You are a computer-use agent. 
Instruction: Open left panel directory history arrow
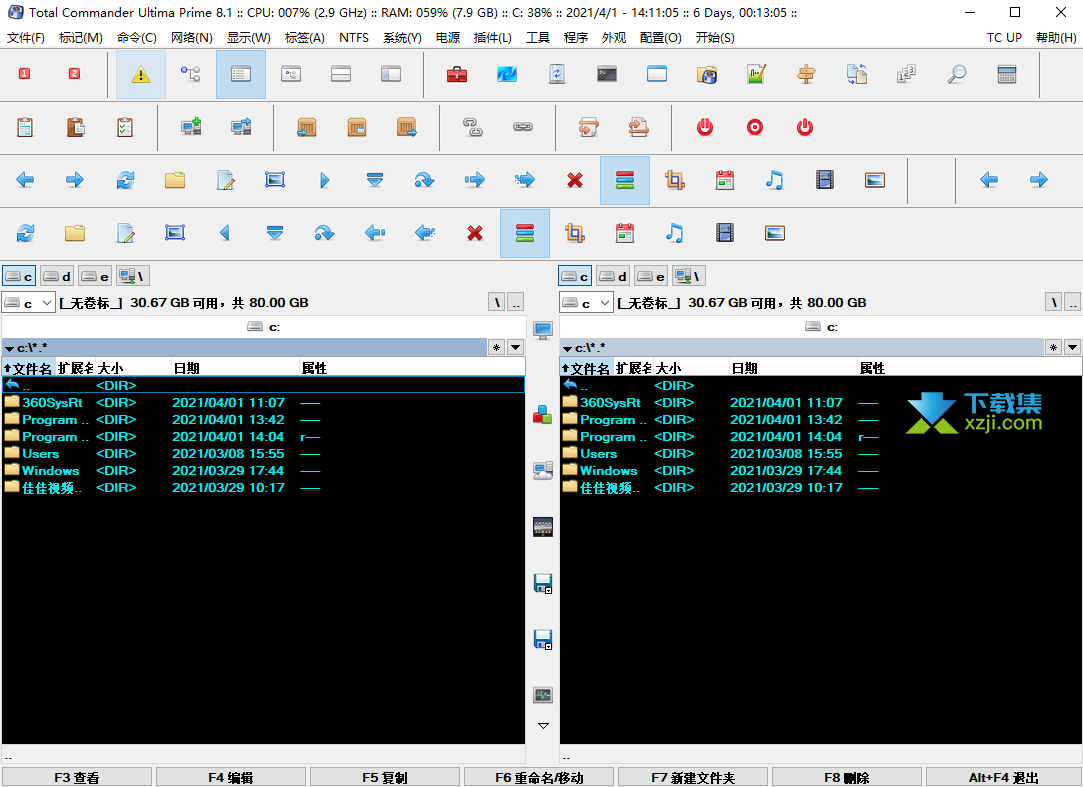point(515,348)
